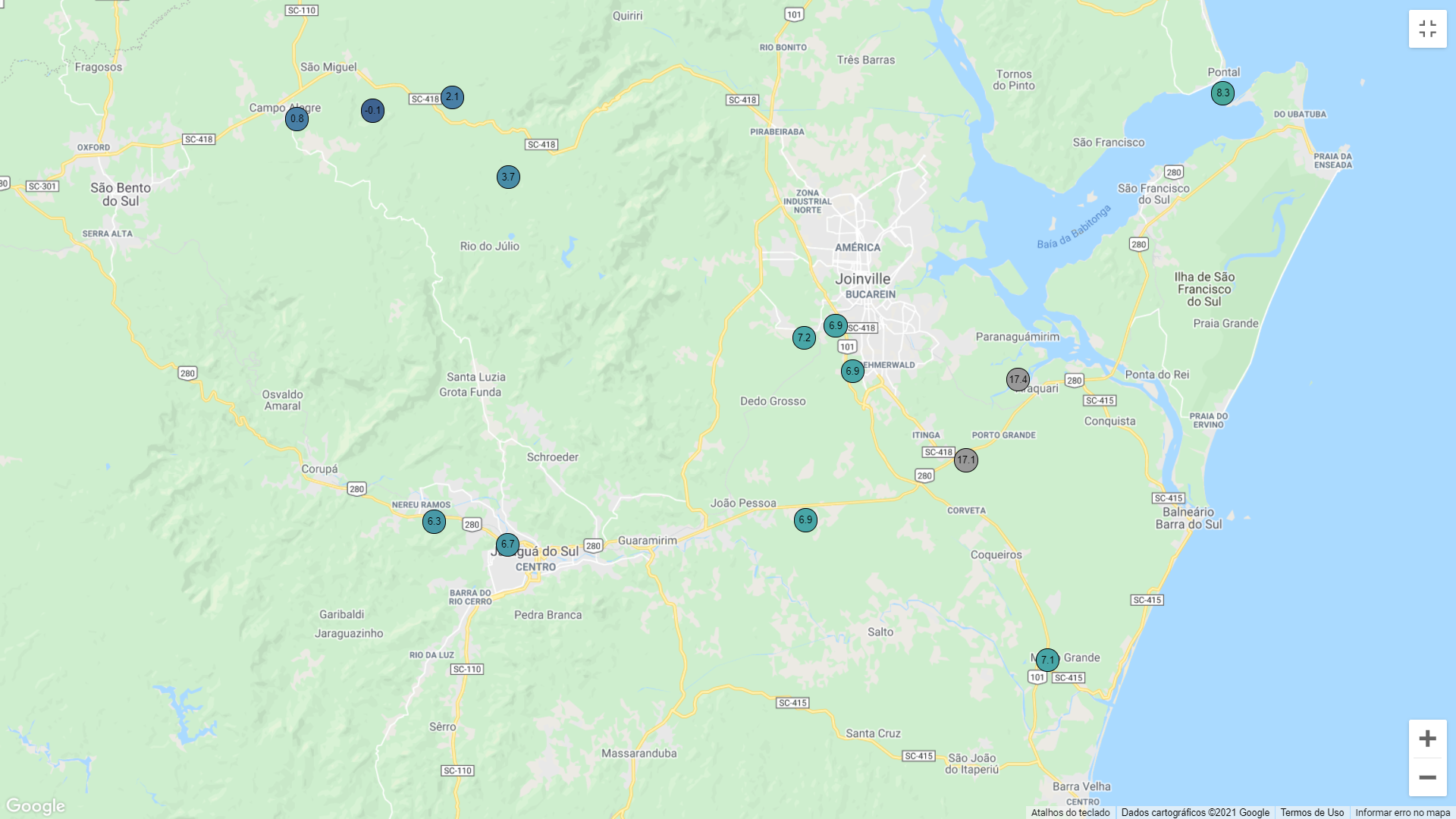Click Informar erro no mapa
This screenshot has height=819, width=1456.
click(1402, 813)
